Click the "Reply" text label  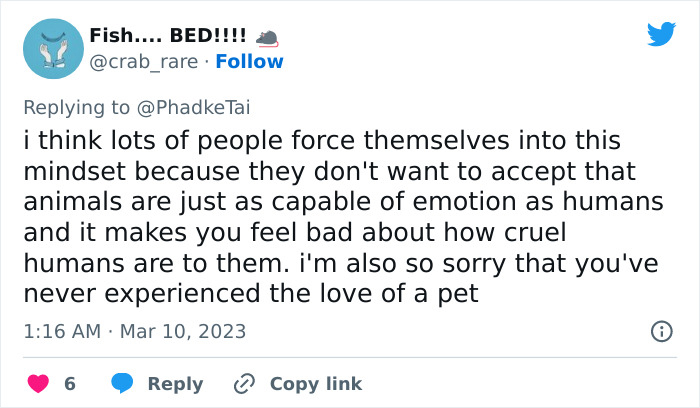pyautogui.click(x=175, y=384)
